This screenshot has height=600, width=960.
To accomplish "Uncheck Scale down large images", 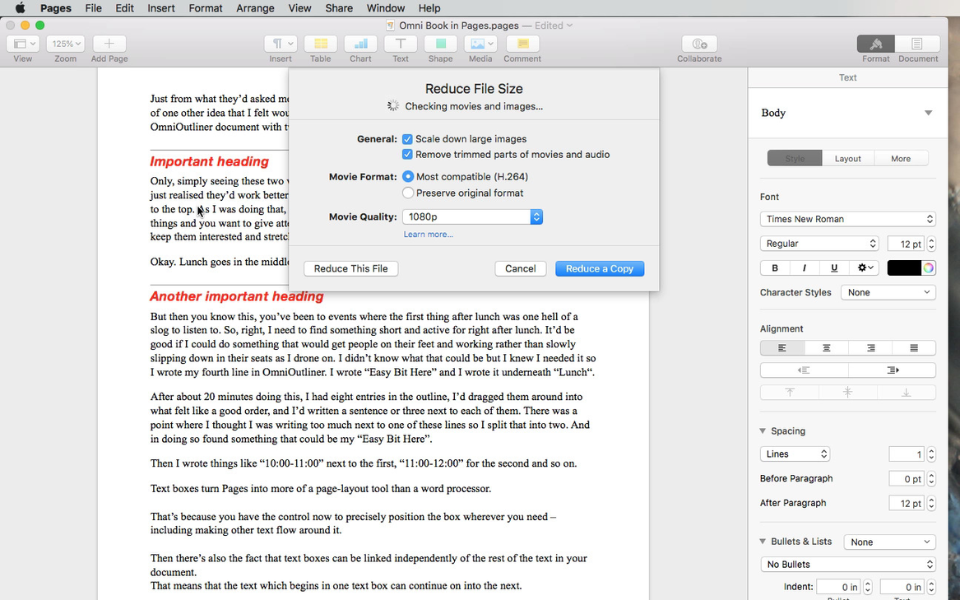I will [407, 139].
